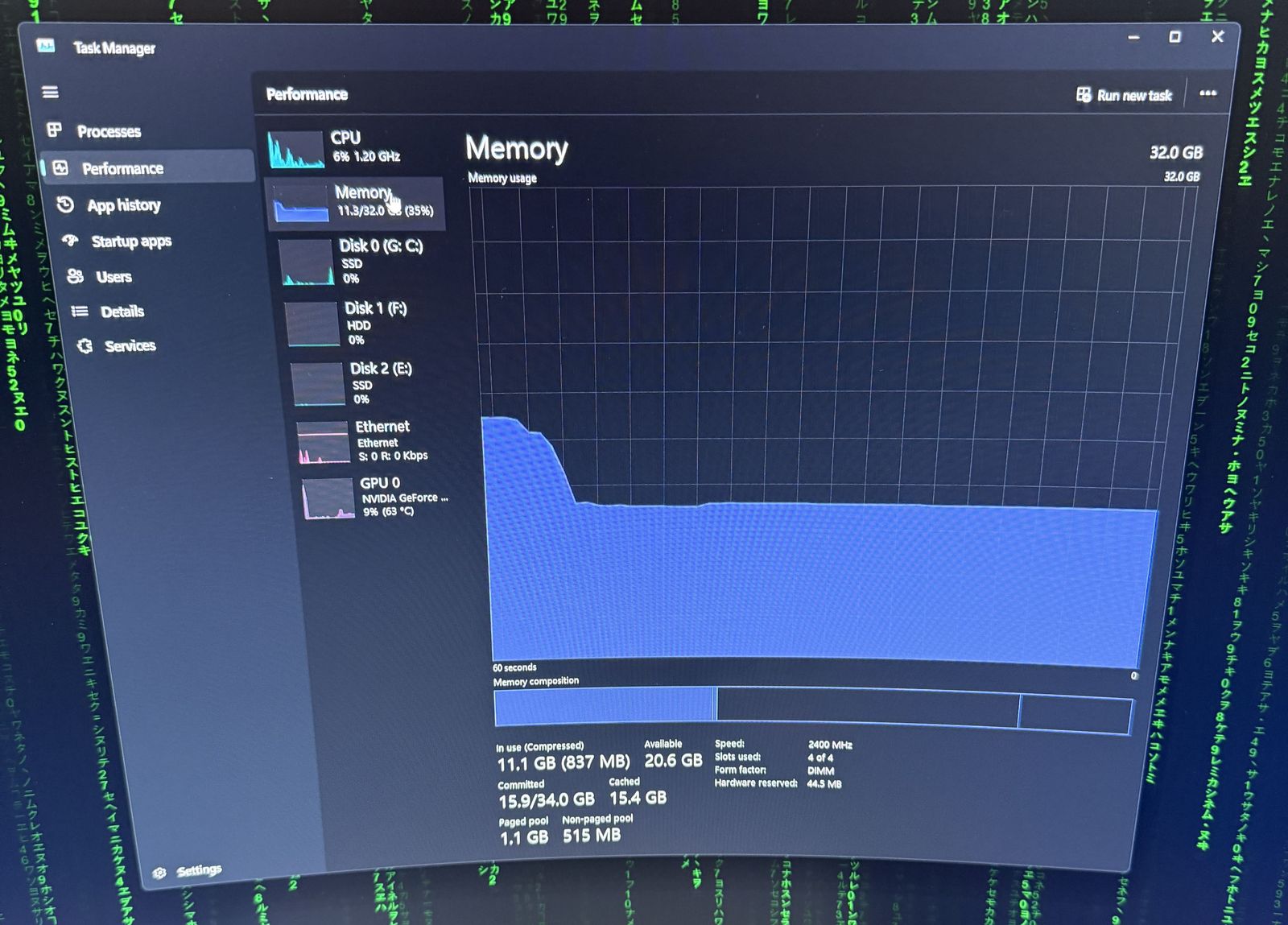Click the Slots used 4 of 4 value
This screenshot has width=1288, height=925.
click(x=820, y=758)
